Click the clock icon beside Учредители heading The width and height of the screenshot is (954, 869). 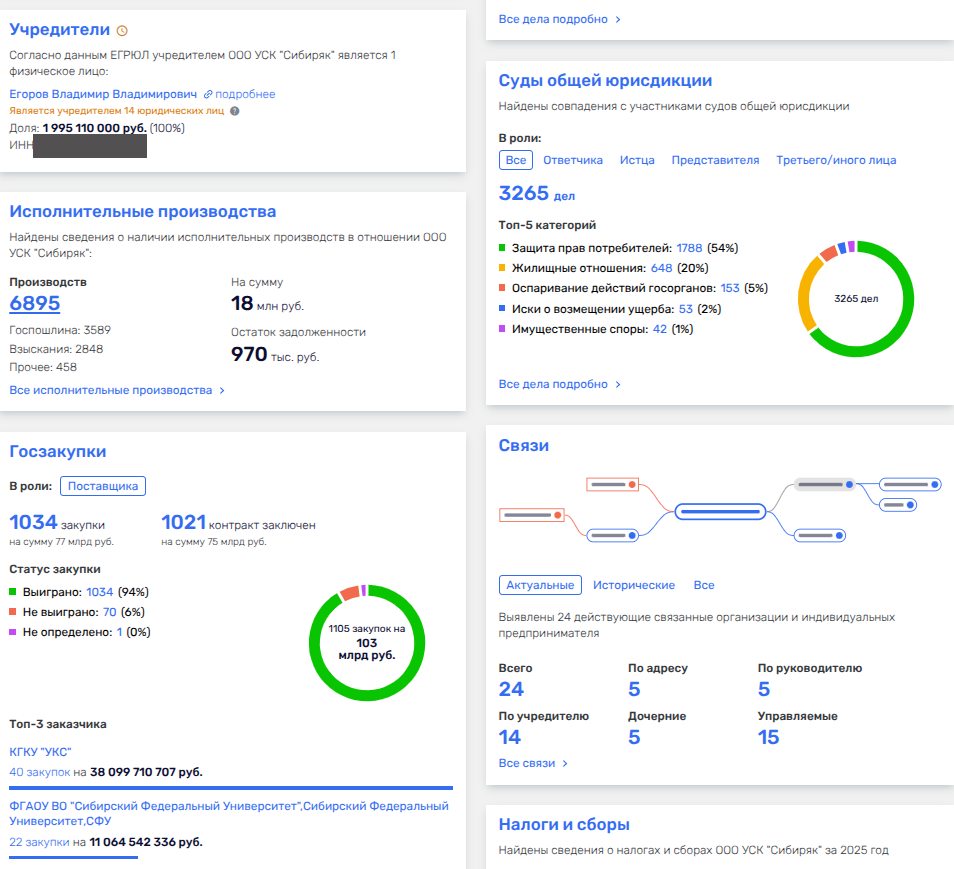122,30
